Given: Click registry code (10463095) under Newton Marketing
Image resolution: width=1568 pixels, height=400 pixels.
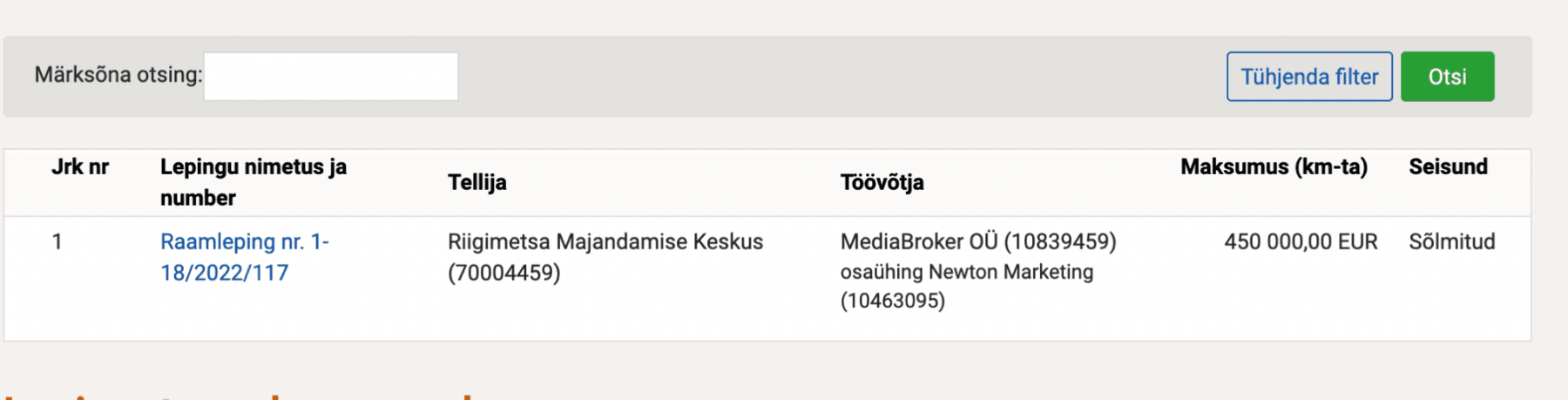Looking at the screenshot, I should (x=892, y=301).
